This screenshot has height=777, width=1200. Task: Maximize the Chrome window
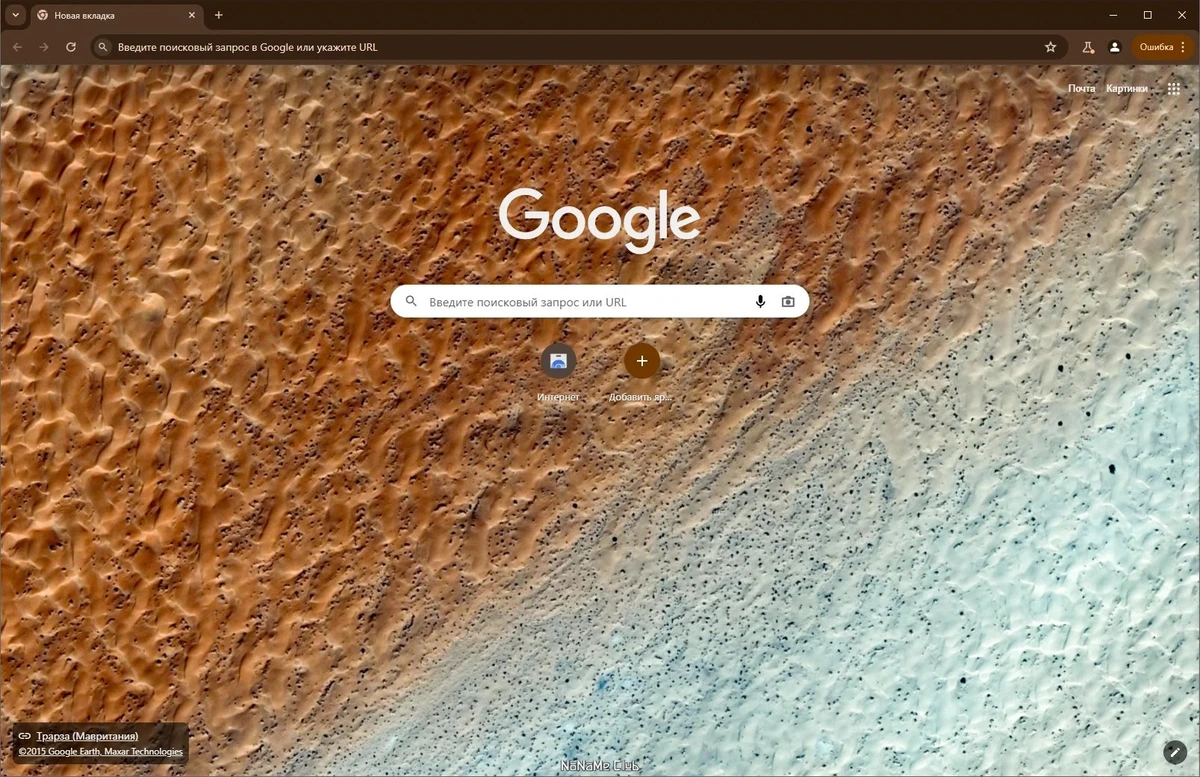click(1147, 15)
